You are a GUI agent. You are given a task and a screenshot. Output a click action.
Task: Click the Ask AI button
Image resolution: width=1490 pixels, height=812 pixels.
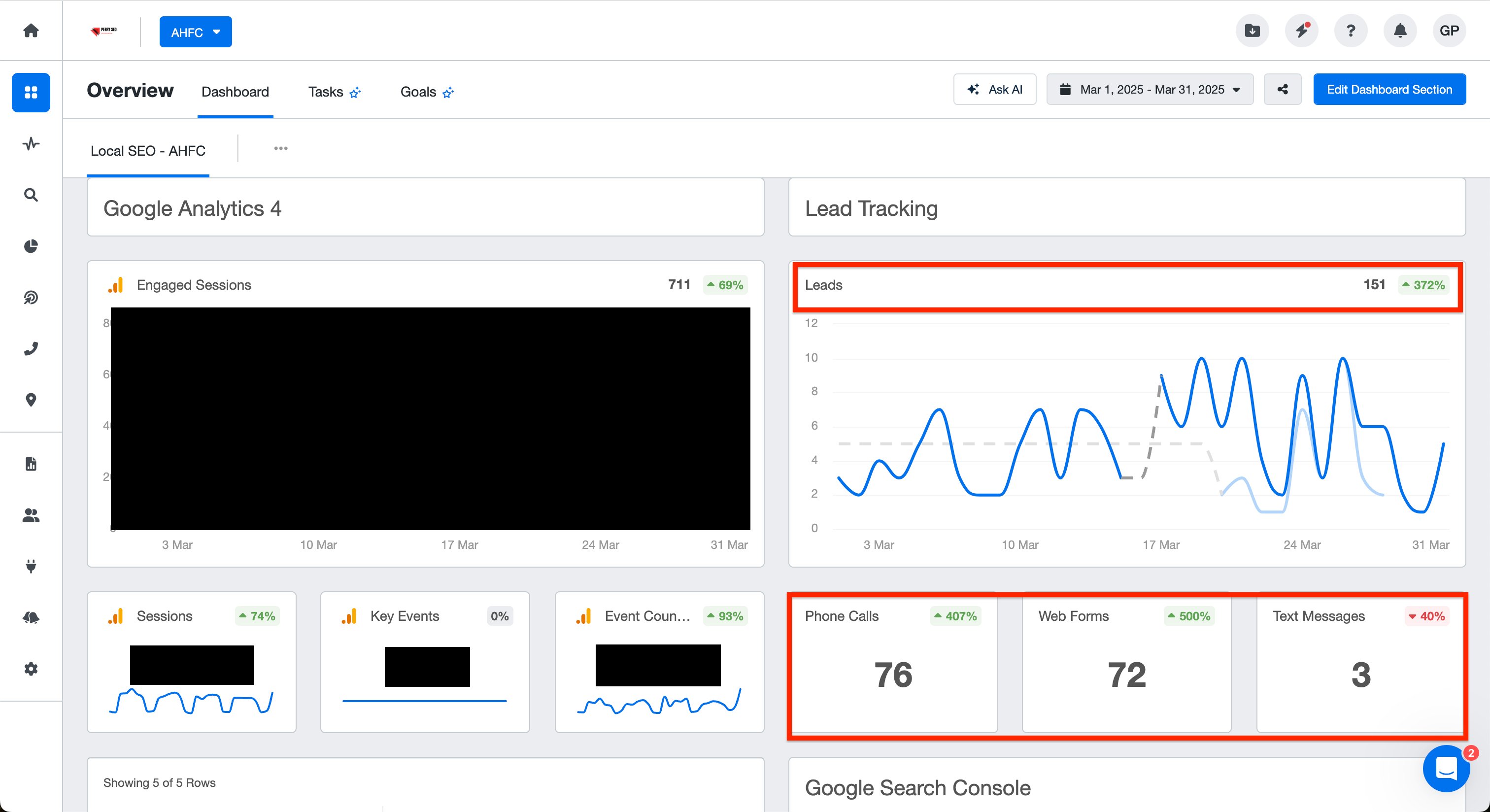(995, 90)
